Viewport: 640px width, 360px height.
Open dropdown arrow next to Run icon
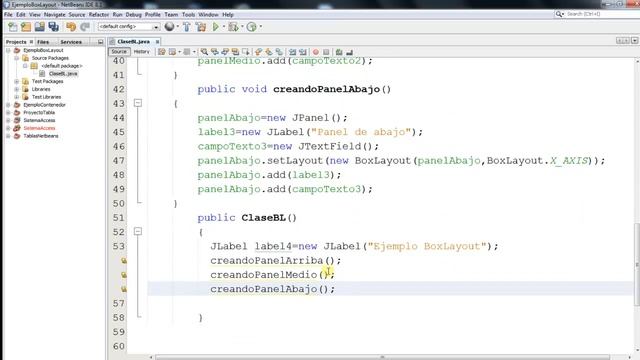point(223,27)
